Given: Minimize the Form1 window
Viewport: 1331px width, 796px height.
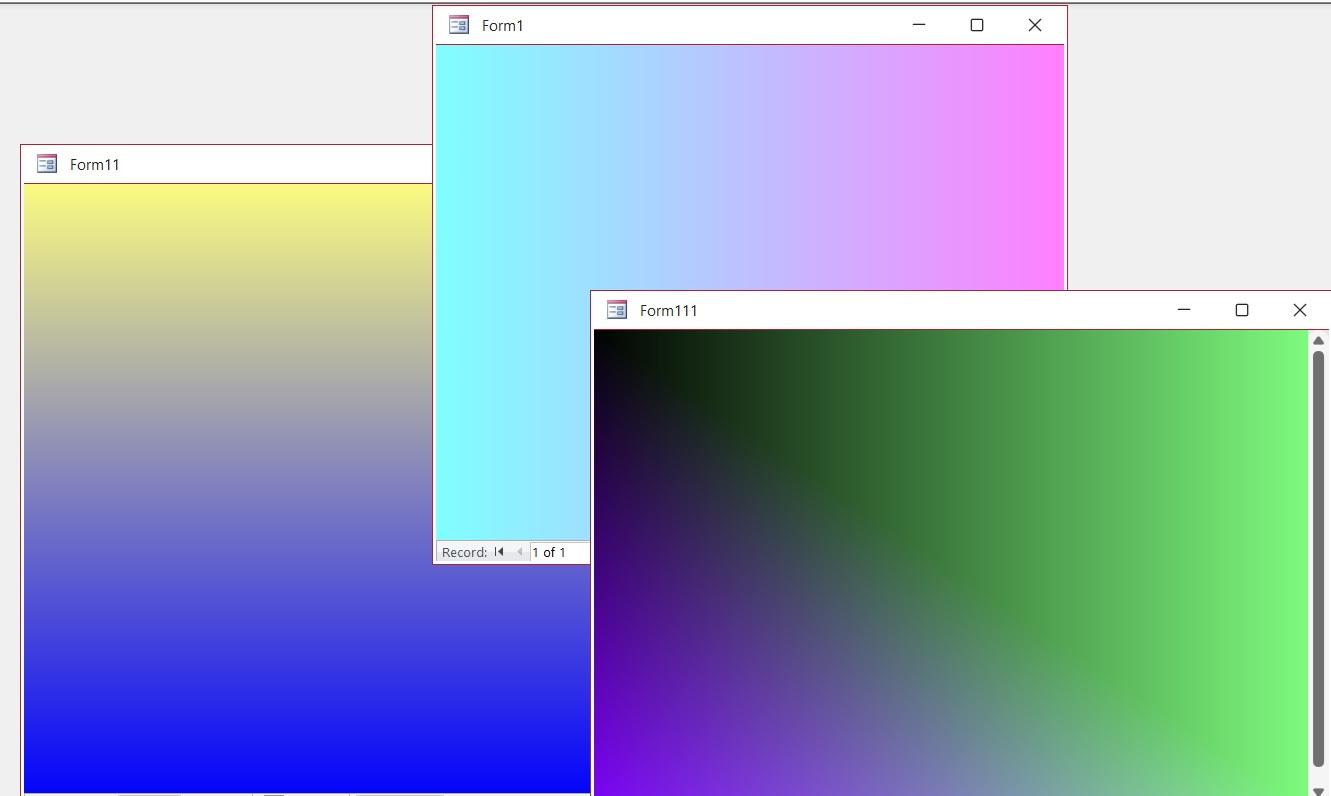Looking at the screenshot, I should [919, 25].
